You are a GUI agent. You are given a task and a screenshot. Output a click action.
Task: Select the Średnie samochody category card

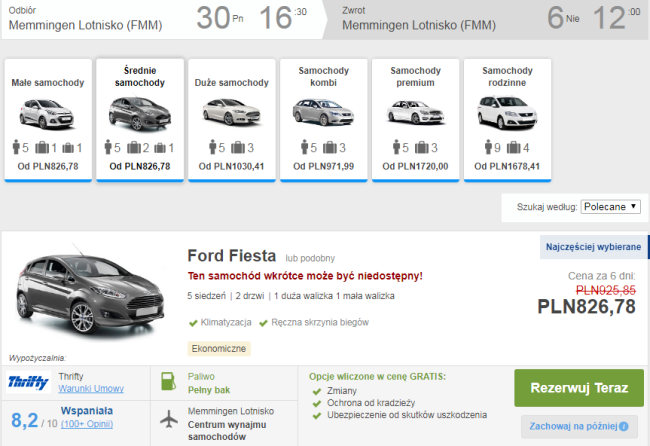point(140,120)
